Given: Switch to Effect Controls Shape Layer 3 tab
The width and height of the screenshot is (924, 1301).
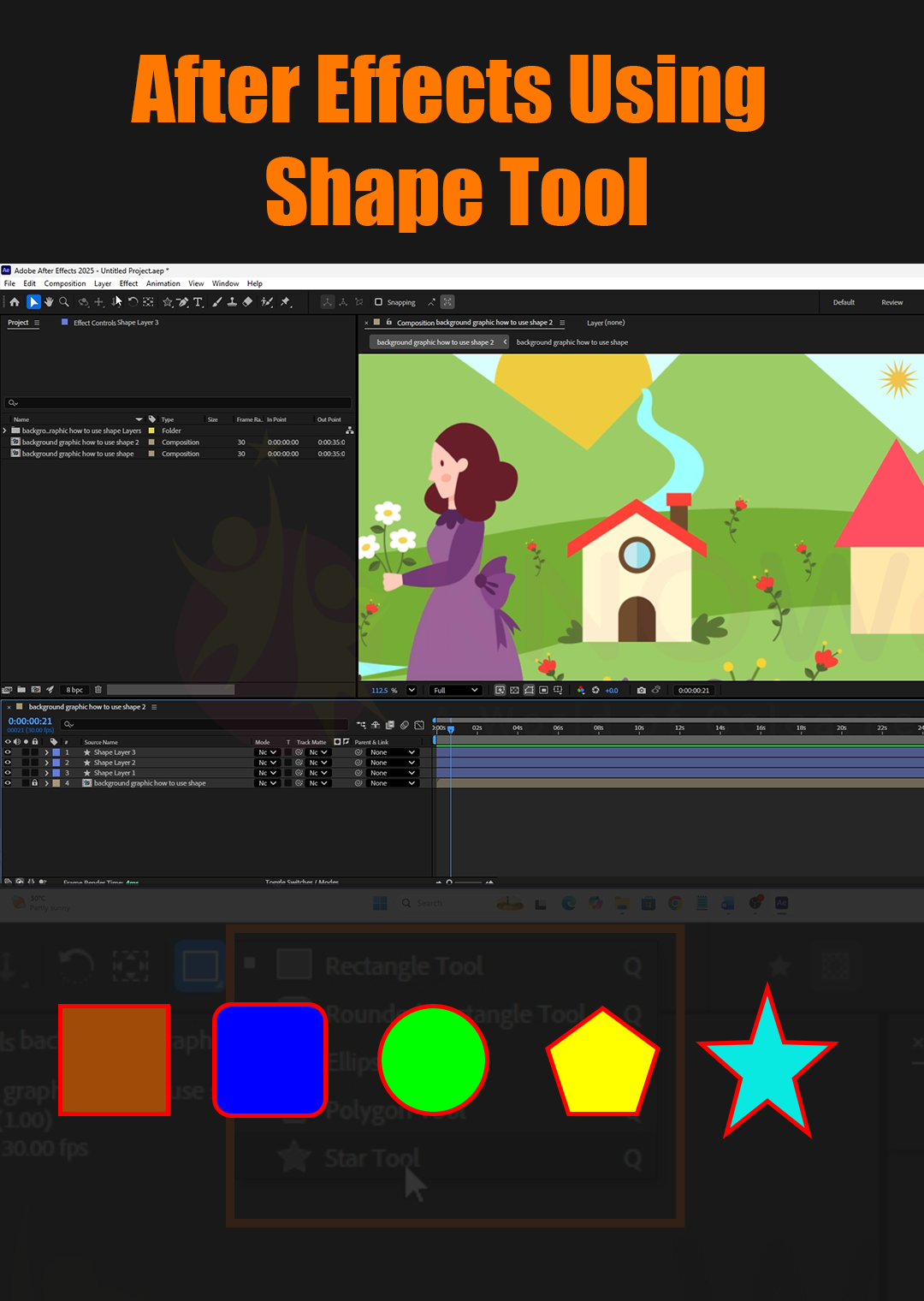Looking at the screenshot, I should click(115, 323).
